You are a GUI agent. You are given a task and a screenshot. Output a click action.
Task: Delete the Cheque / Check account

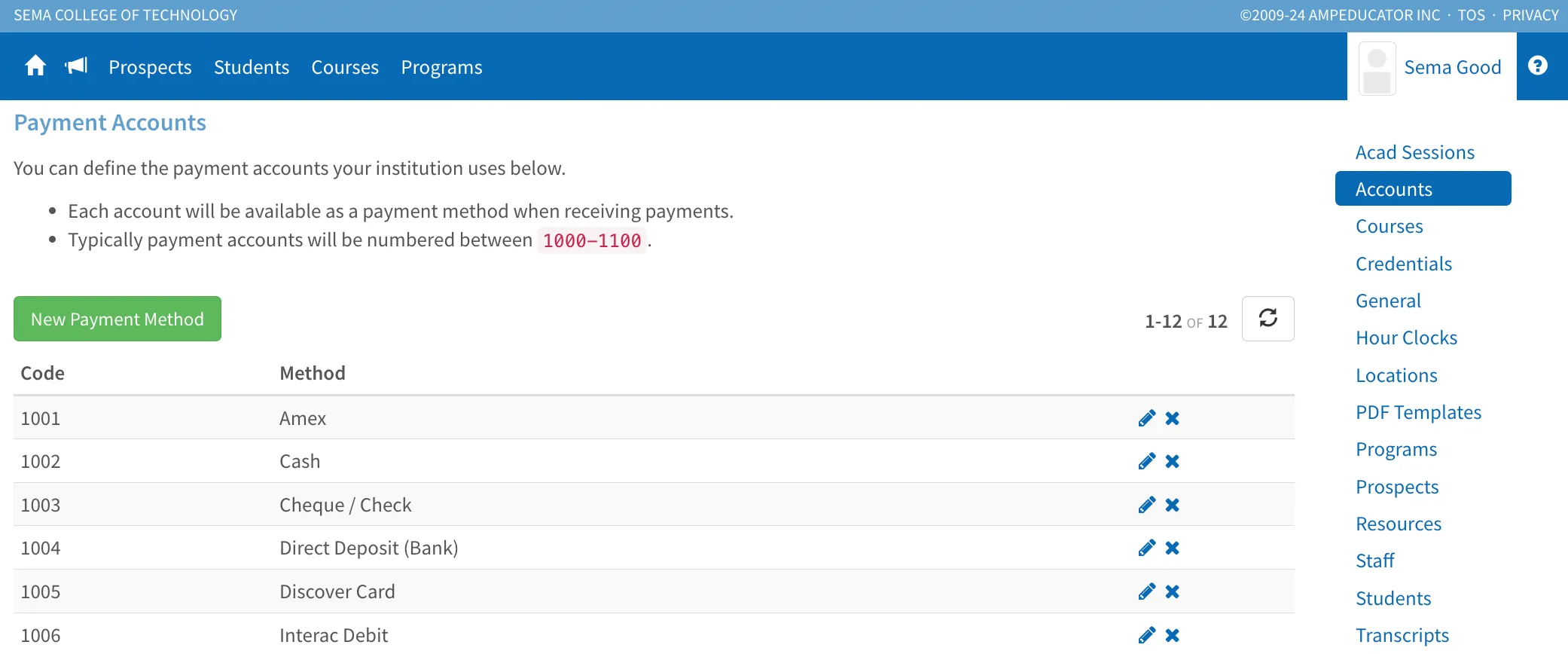click(1173, 505)
